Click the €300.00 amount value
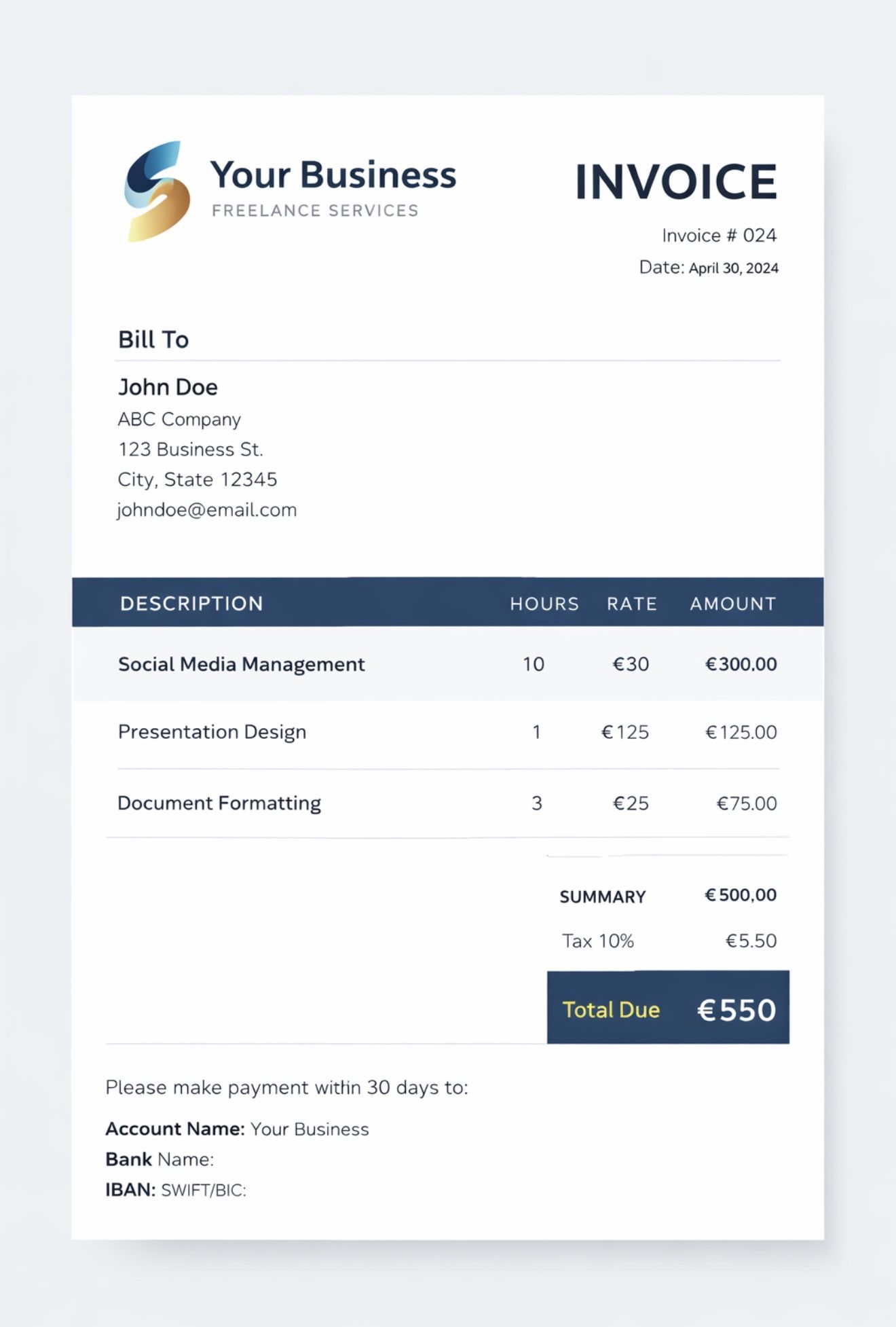896x1327 pixels. click(x=741, y=664)
